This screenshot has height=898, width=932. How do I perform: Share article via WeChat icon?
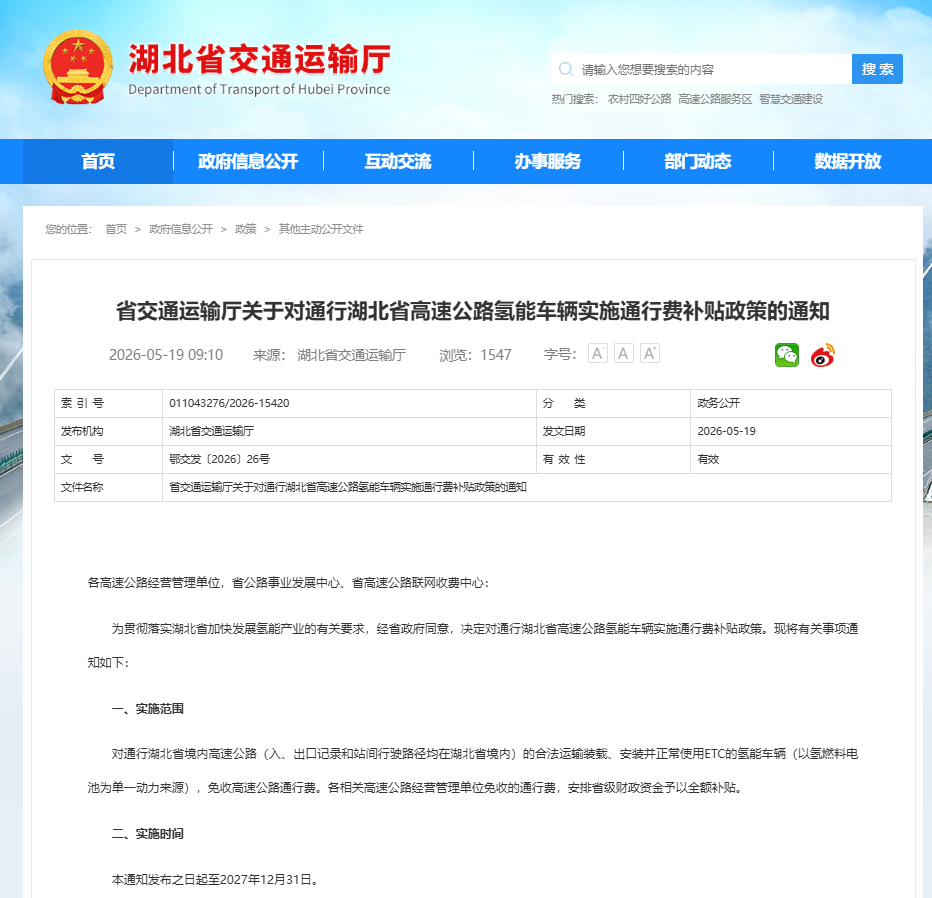pyautogui.click(x=787, y=355)
